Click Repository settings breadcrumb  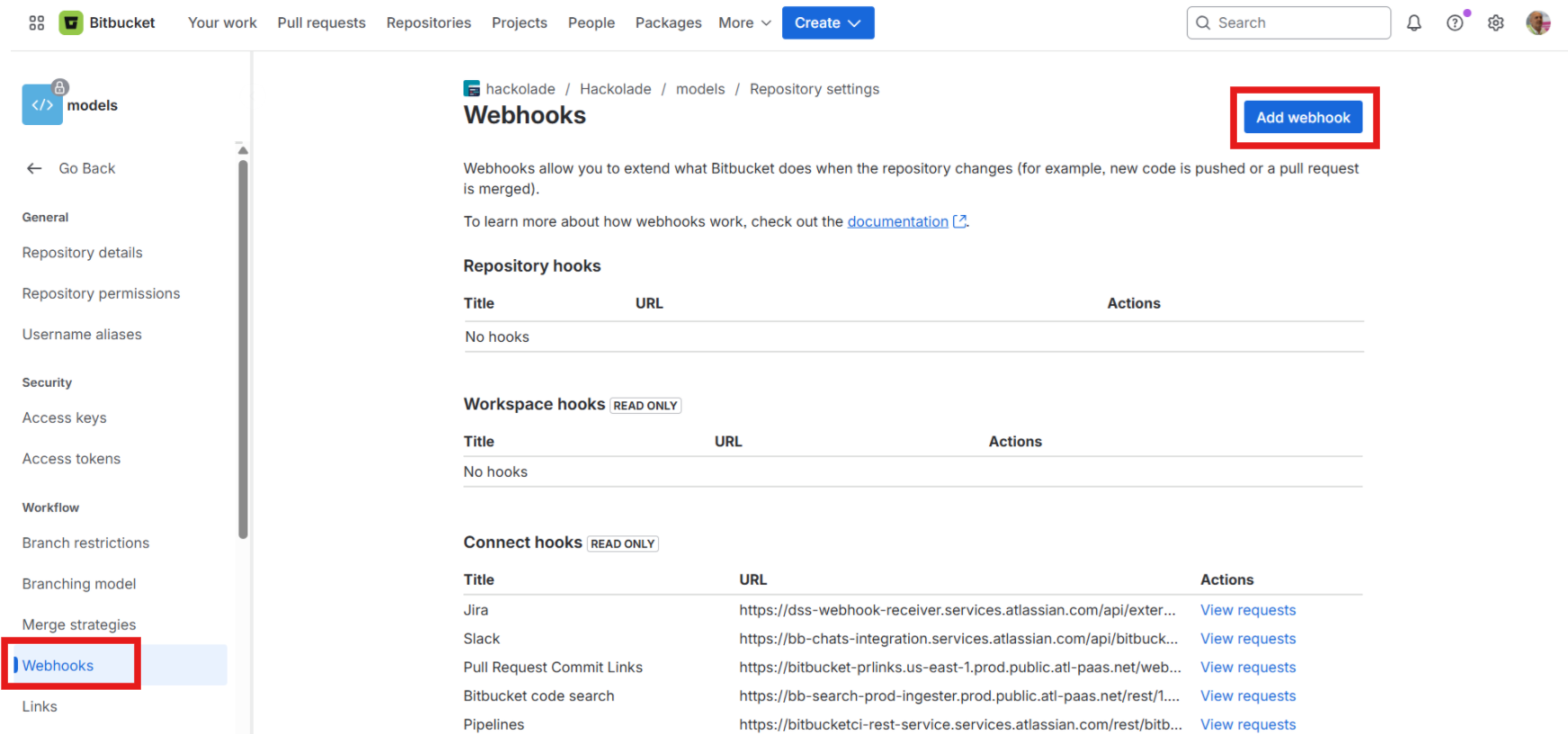click(815, 89)
